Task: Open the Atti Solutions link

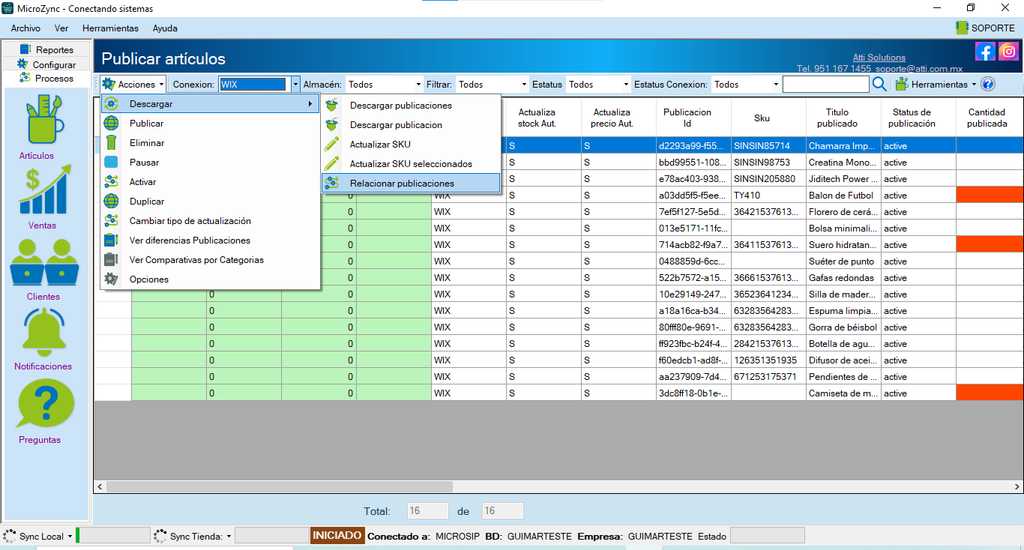Action: 879,57
